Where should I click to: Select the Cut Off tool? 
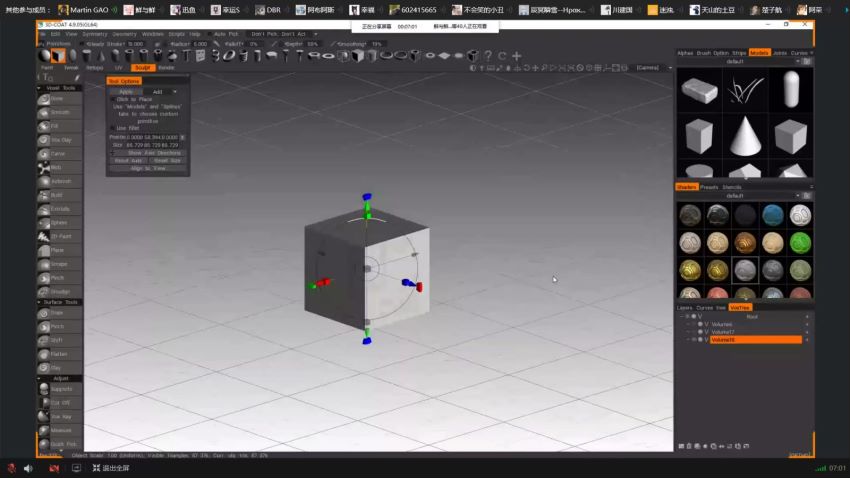59,403
